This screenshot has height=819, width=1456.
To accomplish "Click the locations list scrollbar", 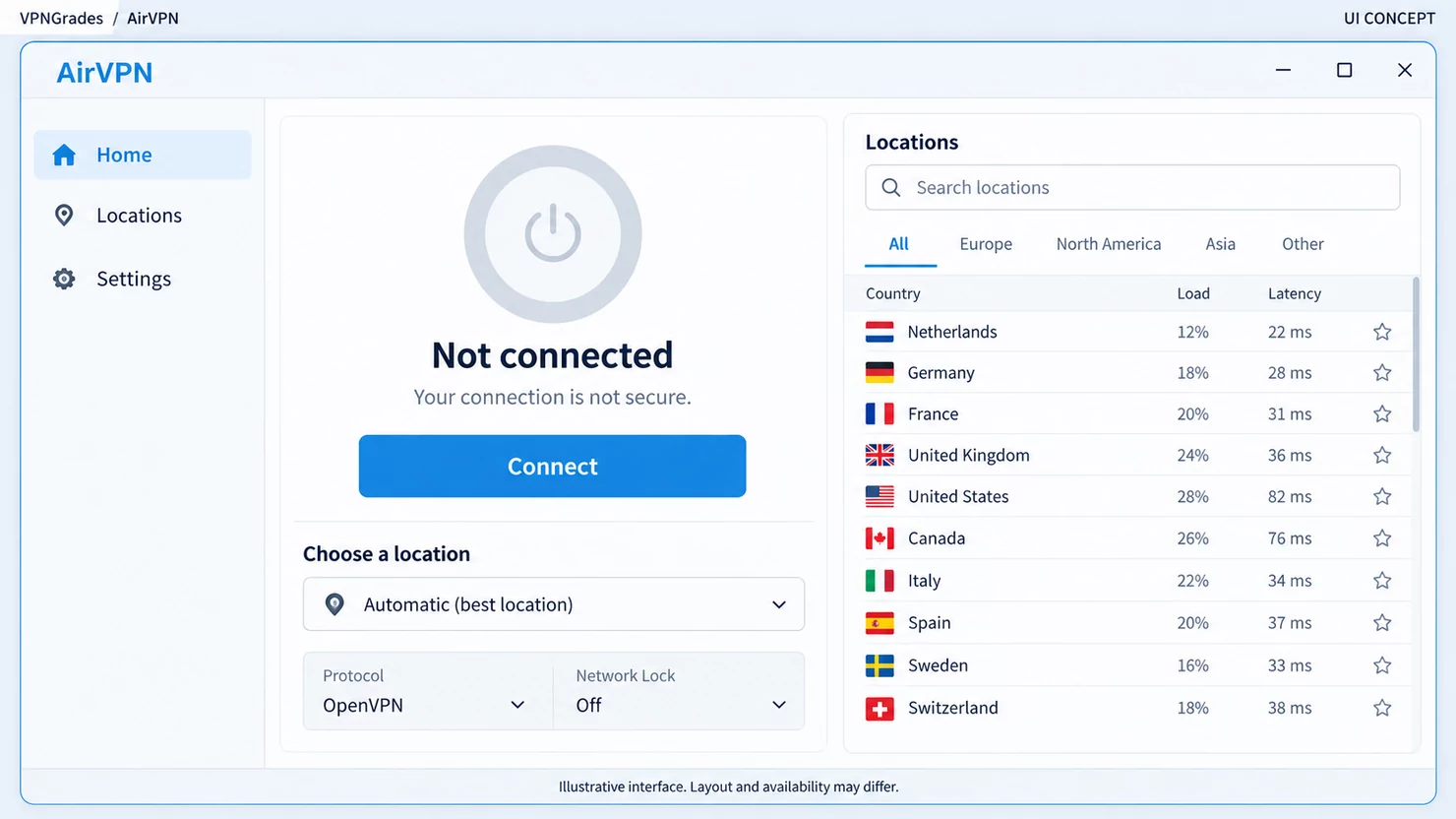I will [x=1416, y=354].
